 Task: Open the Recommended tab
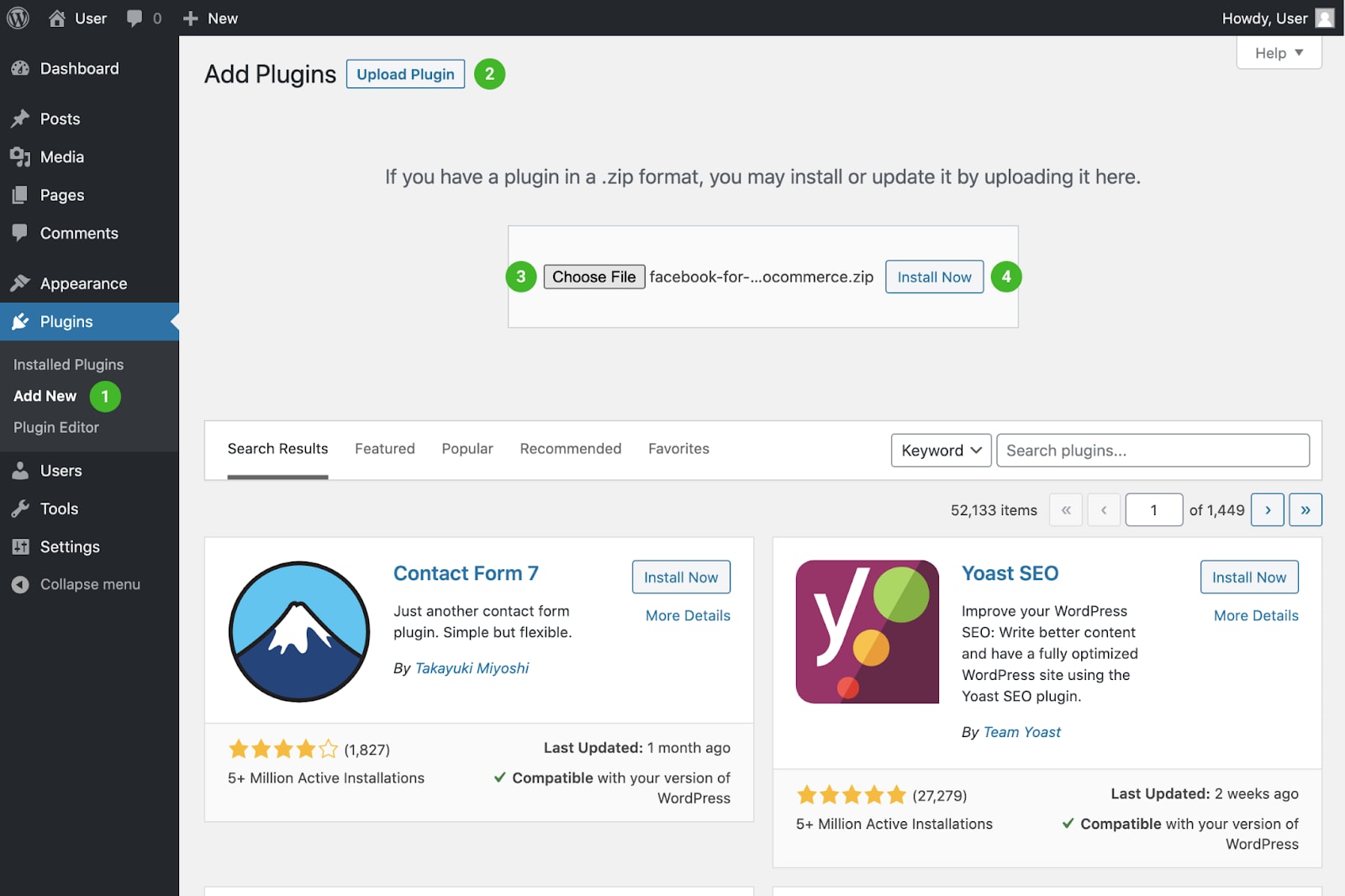pyautogui.click(x=571, y=449)
